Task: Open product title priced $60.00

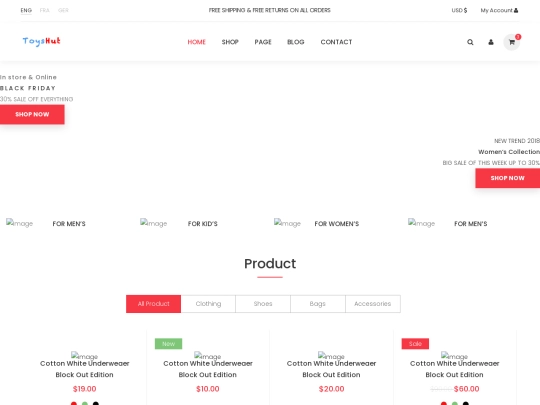Action: 454,369
